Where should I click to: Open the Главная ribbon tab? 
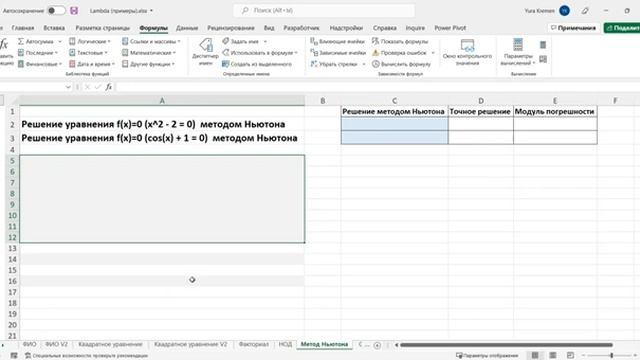pos(23,28)
